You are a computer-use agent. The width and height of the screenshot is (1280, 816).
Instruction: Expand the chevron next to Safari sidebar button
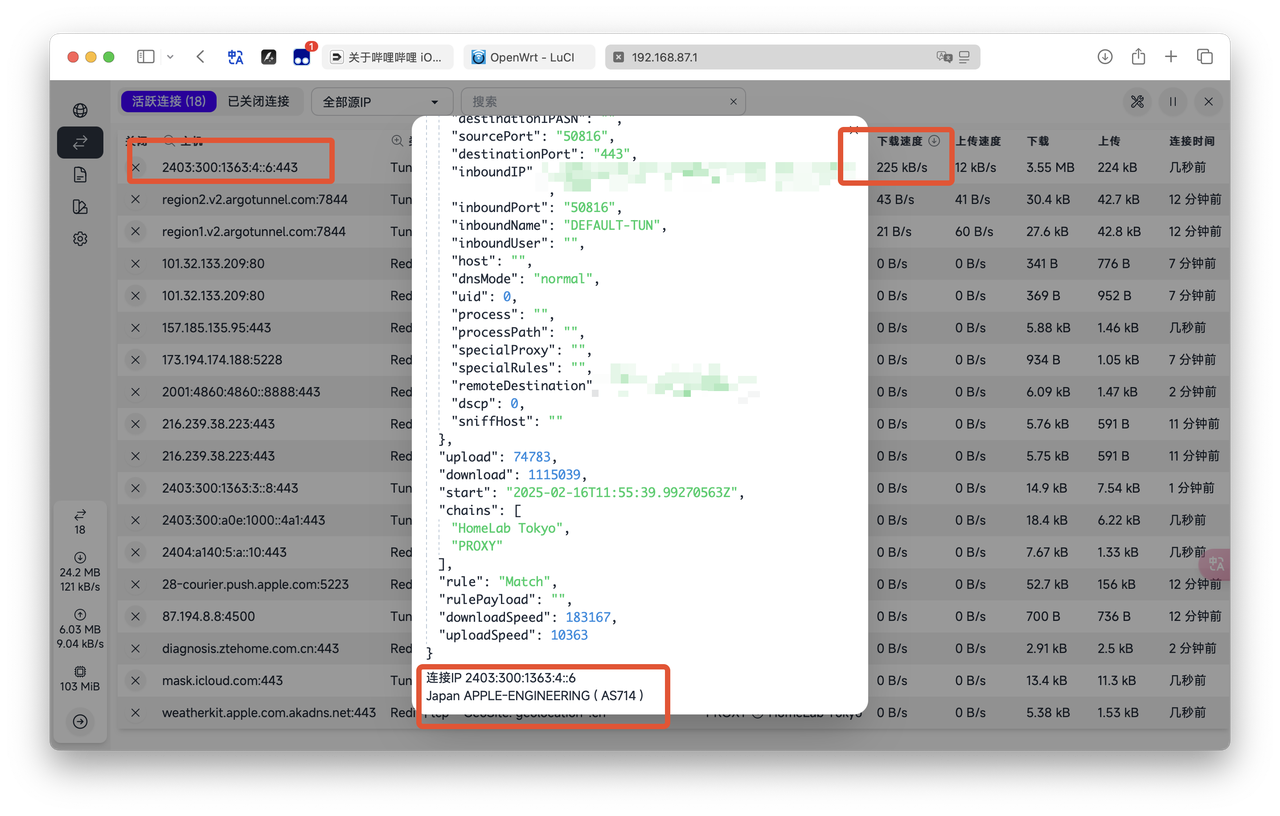(x=170, y=57)
